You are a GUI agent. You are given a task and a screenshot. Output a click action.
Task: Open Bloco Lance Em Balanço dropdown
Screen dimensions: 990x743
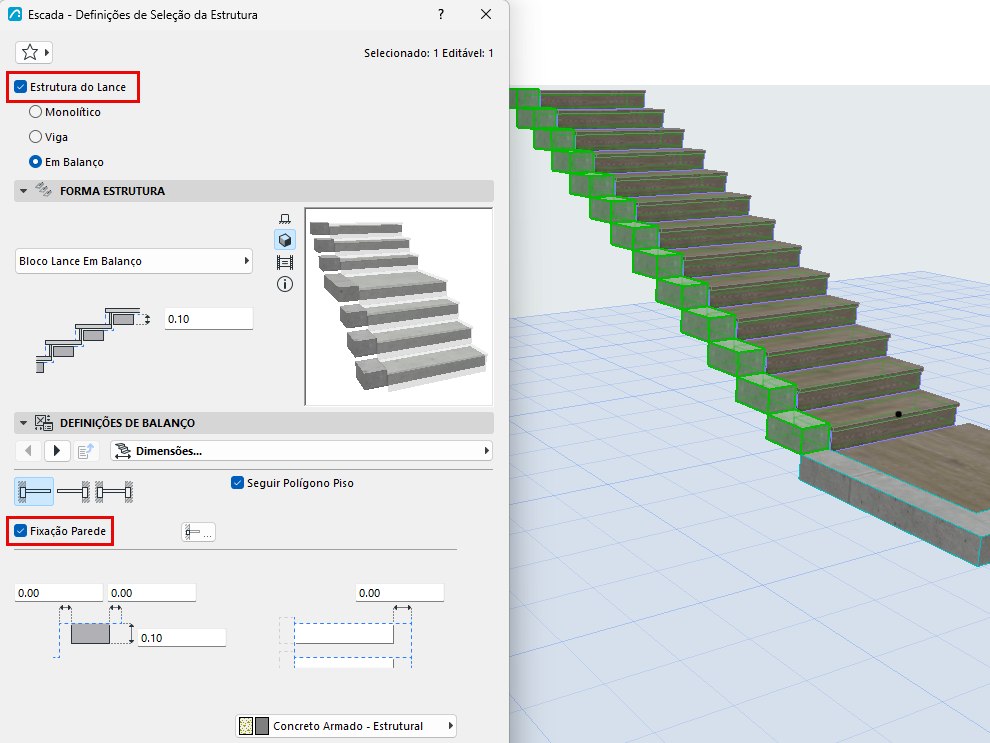(x=134, y=261)
